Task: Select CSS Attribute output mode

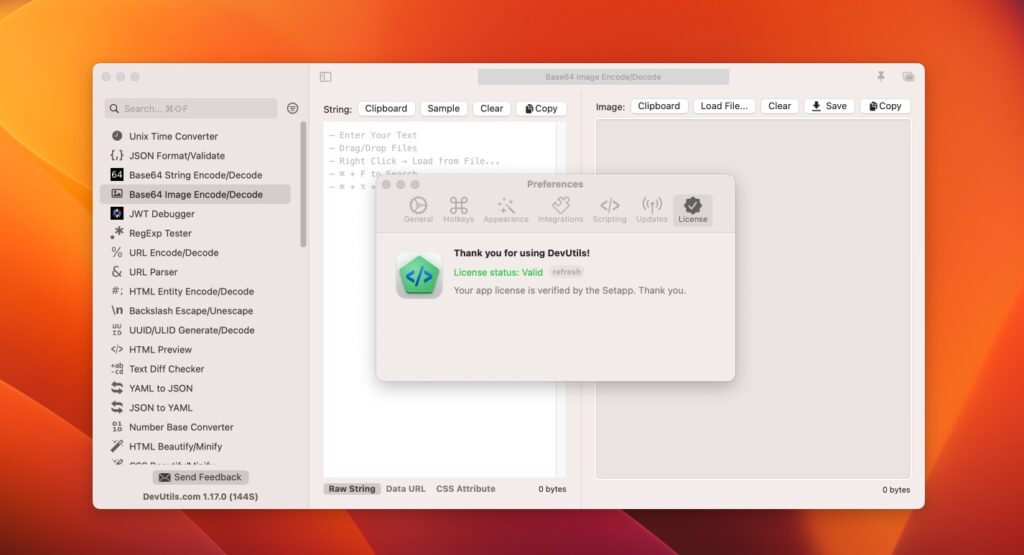Action: pos(466,488)
